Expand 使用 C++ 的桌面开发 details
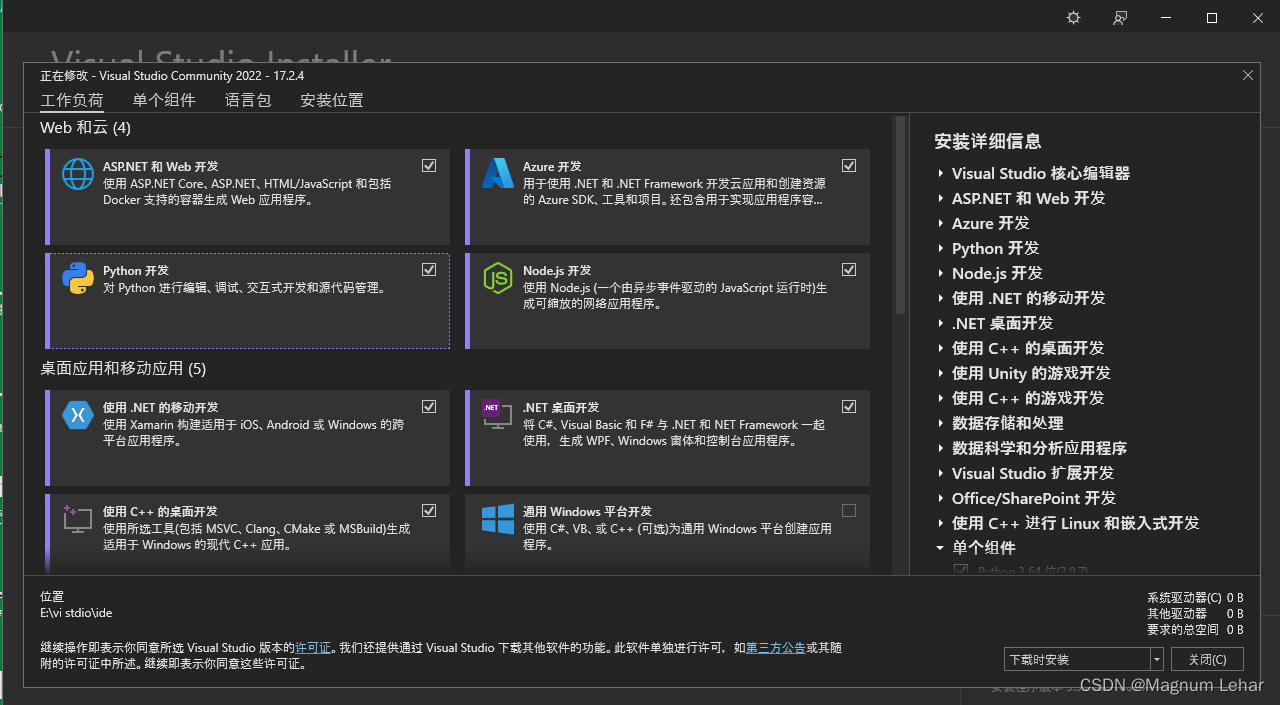 pyautogui.click(x=941, y=348)
